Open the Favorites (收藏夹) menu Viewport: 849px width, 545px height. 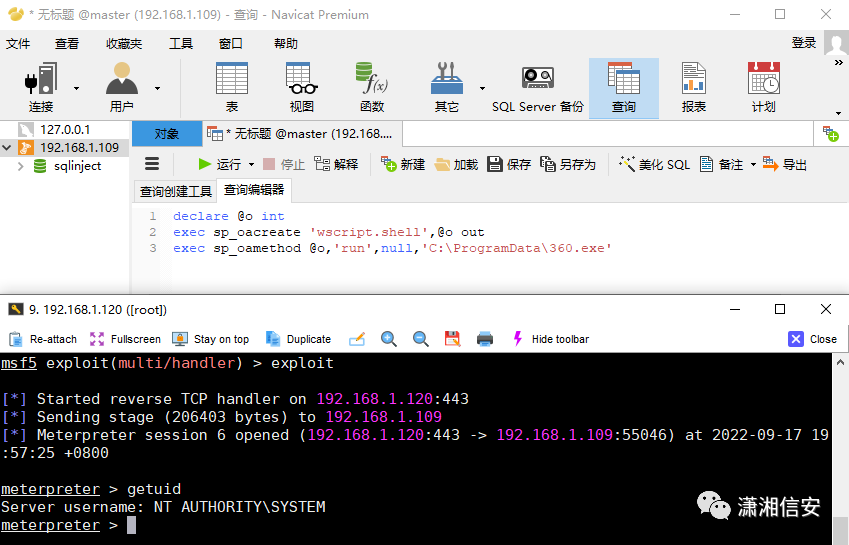point(124,44)
